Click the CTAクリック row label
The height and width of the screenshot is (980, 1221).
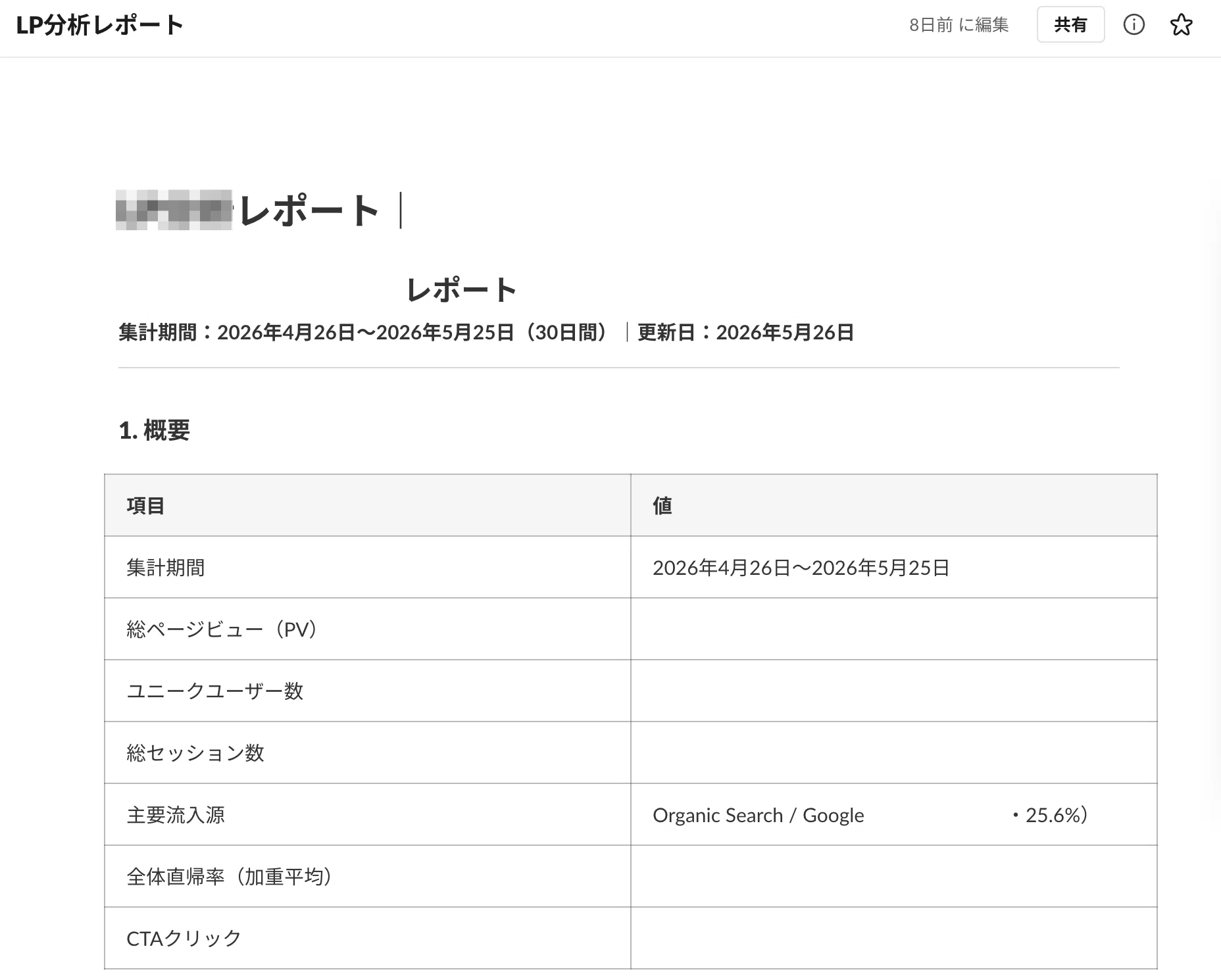[184, 938]
